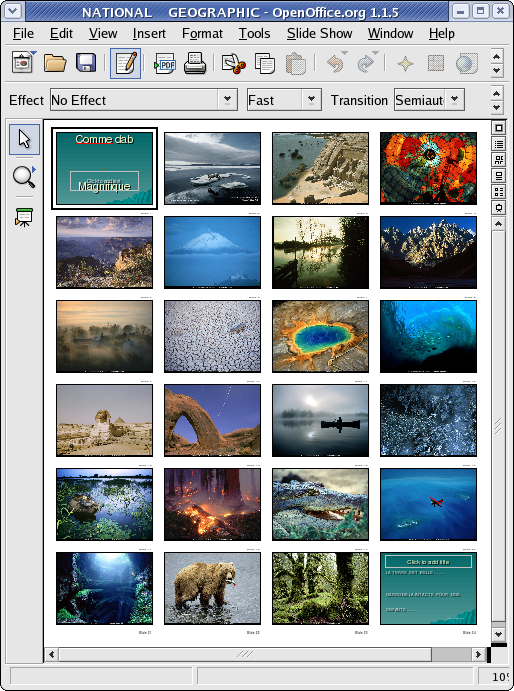
Task: Open the window menu button in title bar
Action: [12, 11]
